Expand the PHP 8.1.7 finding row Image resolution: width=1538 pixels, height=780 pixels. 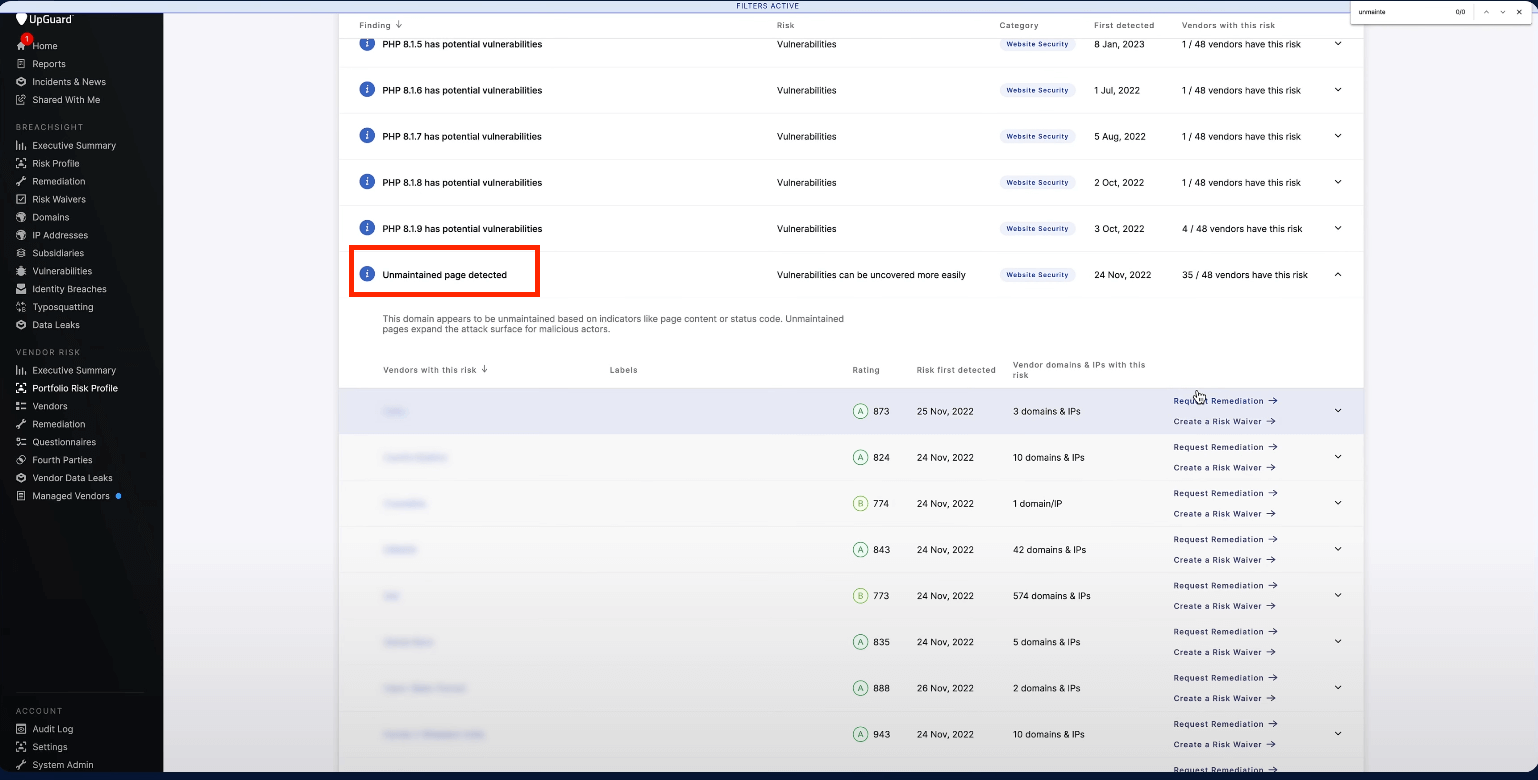(x=1338, y=136)
